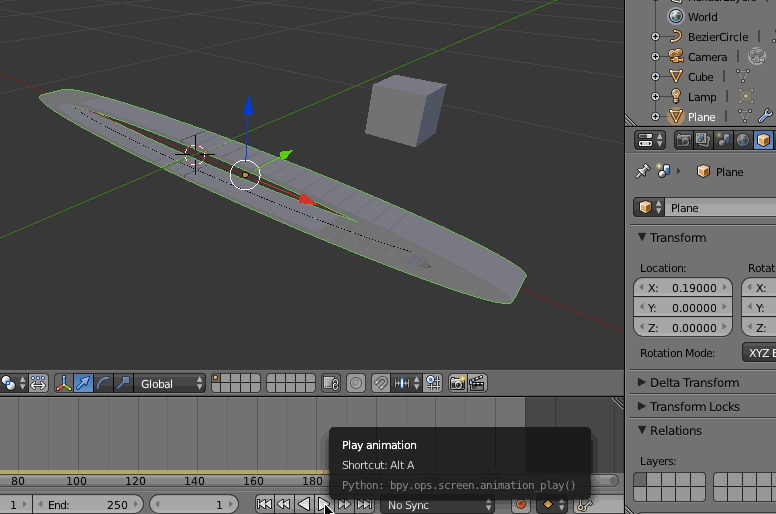Switch to the Render properties tab

[683, 140]
